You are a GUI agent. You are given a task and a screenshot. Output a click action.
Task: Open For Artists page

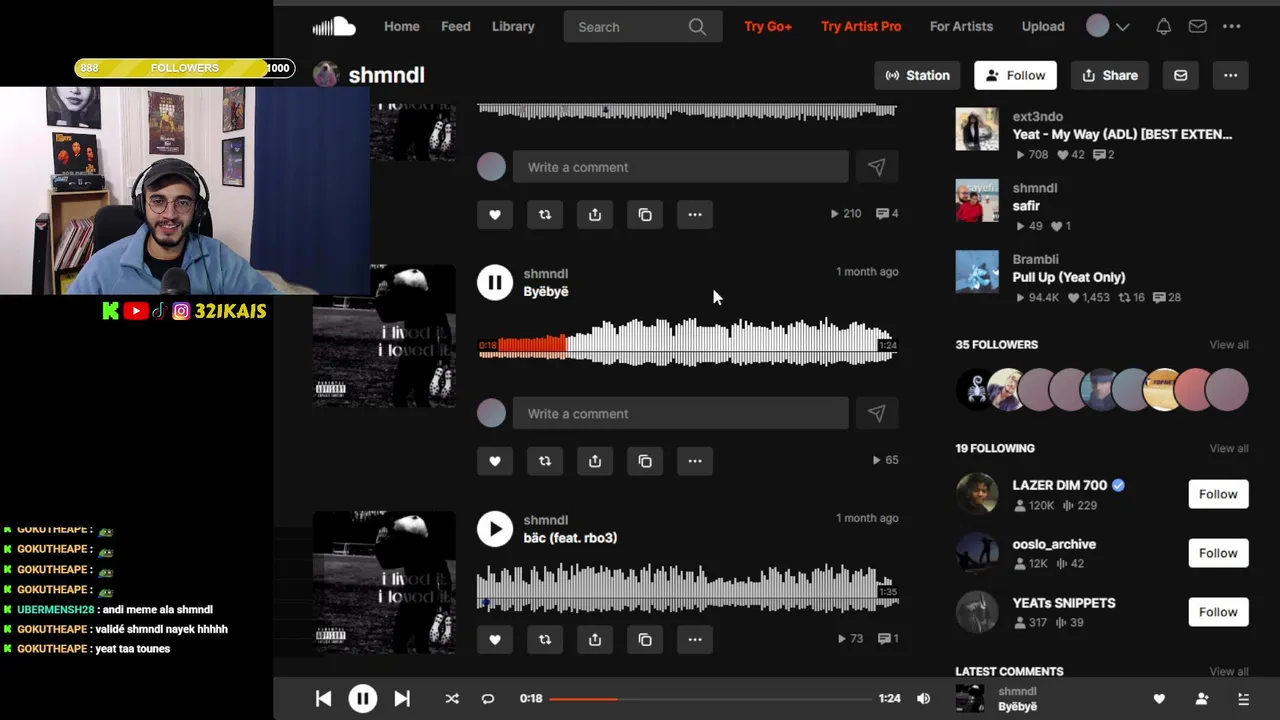[961, 27]
